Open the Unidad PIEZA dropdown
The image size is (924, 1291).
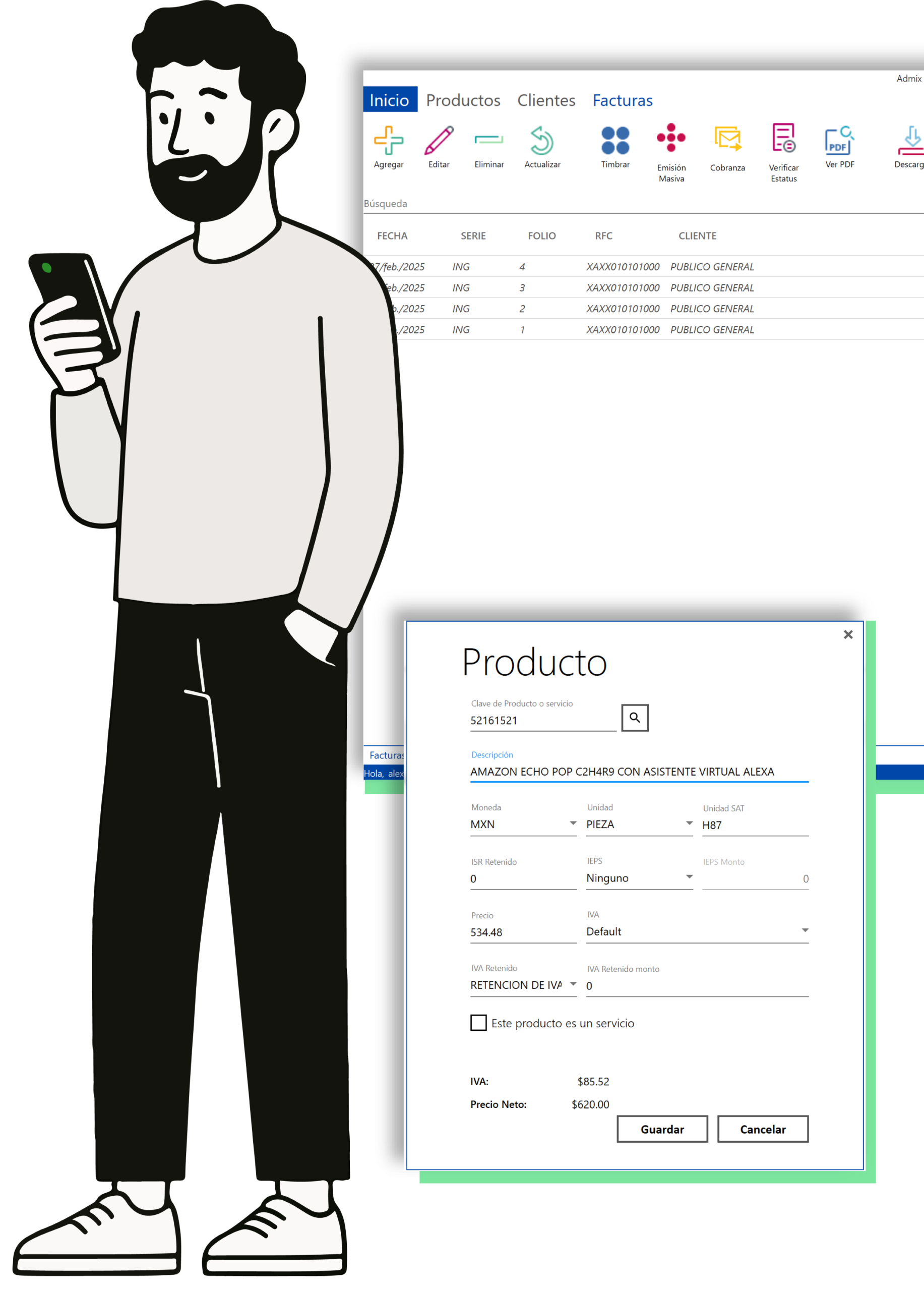point(689,824)
